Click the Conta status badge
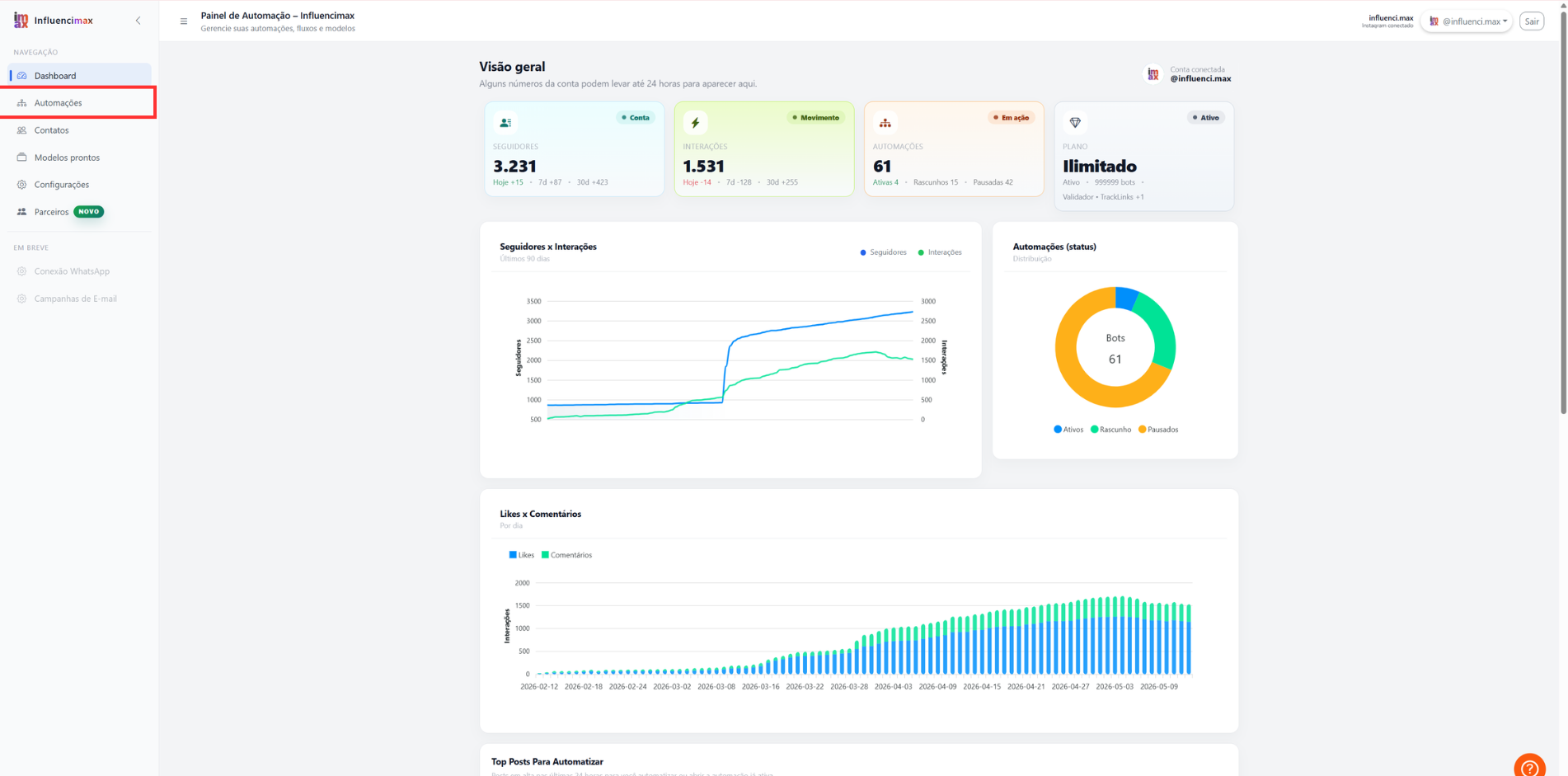Screen dimensions: 1568x776 (x=636, y=118)
